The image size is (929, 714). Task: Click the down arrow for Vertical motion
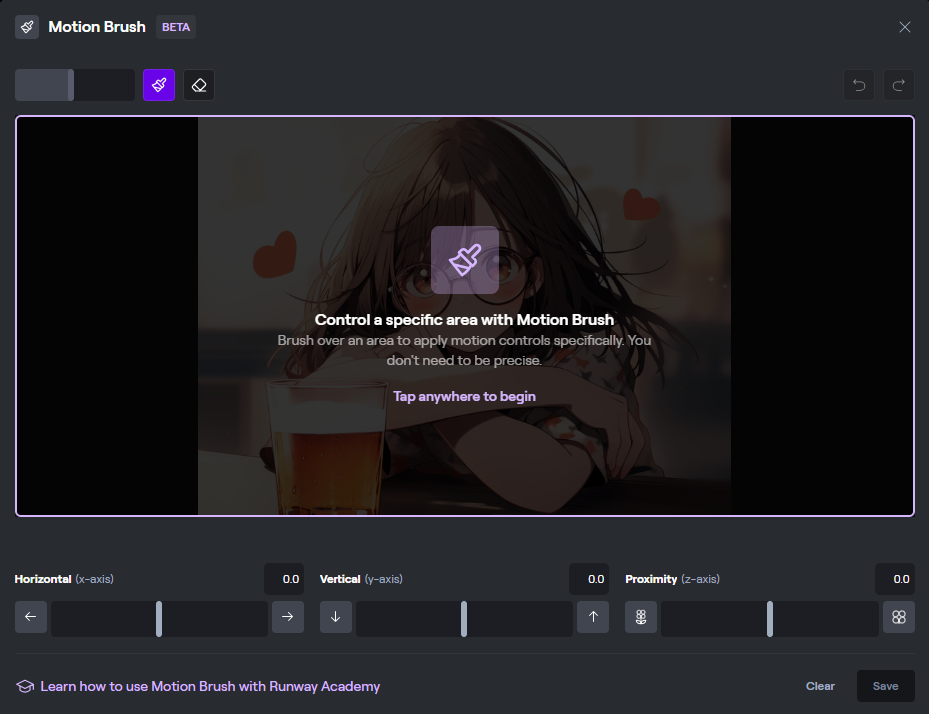click(336, 617)
